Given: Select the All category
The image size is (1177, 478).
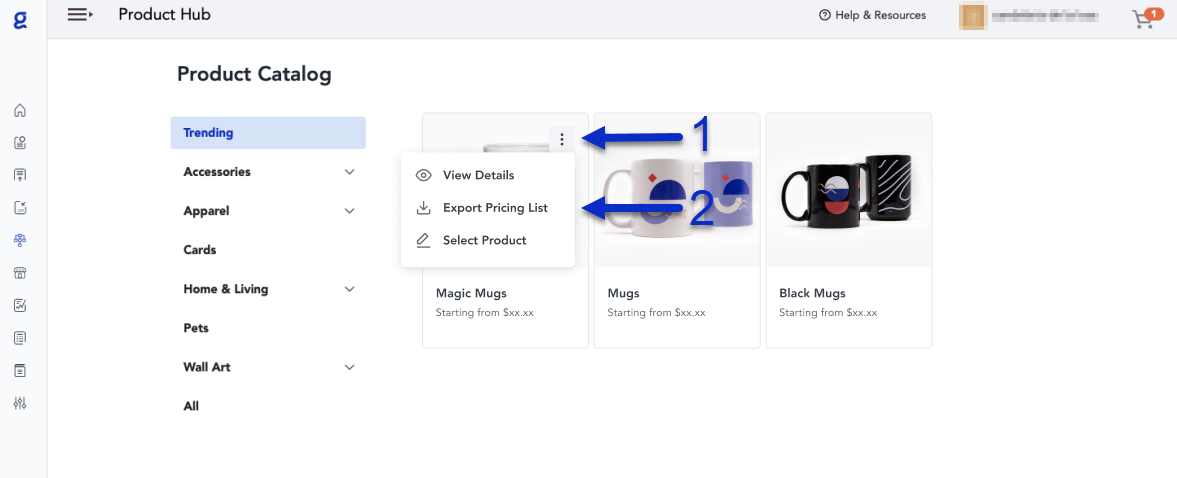Looking at the screenshot, I should click(x=191, y=406).
